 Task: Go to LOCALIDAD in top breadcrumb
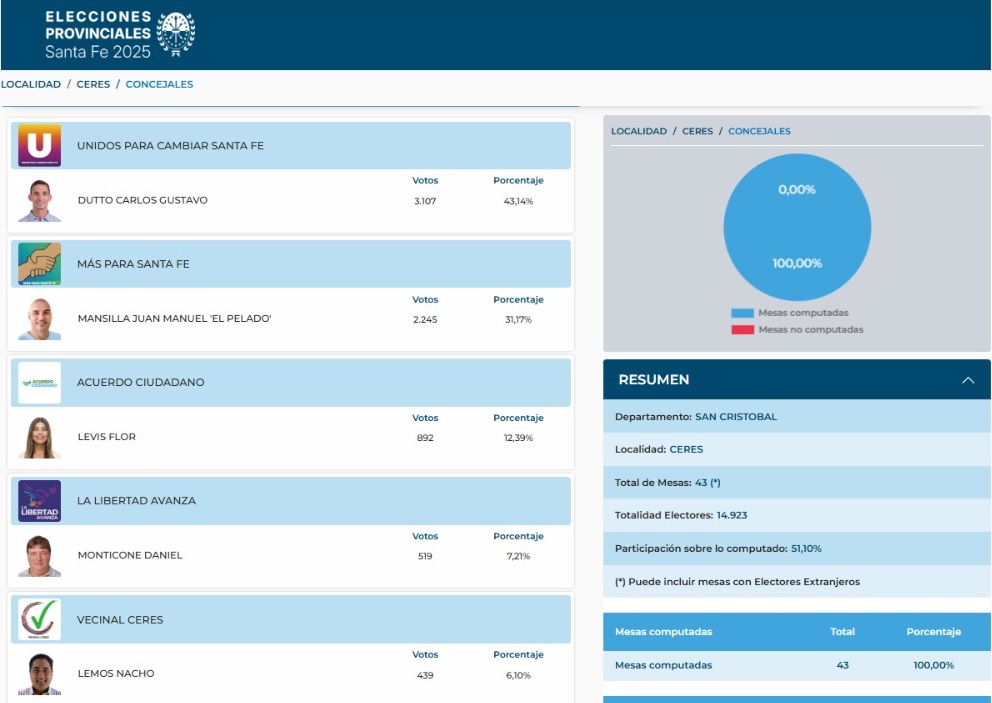pos(31,84)
